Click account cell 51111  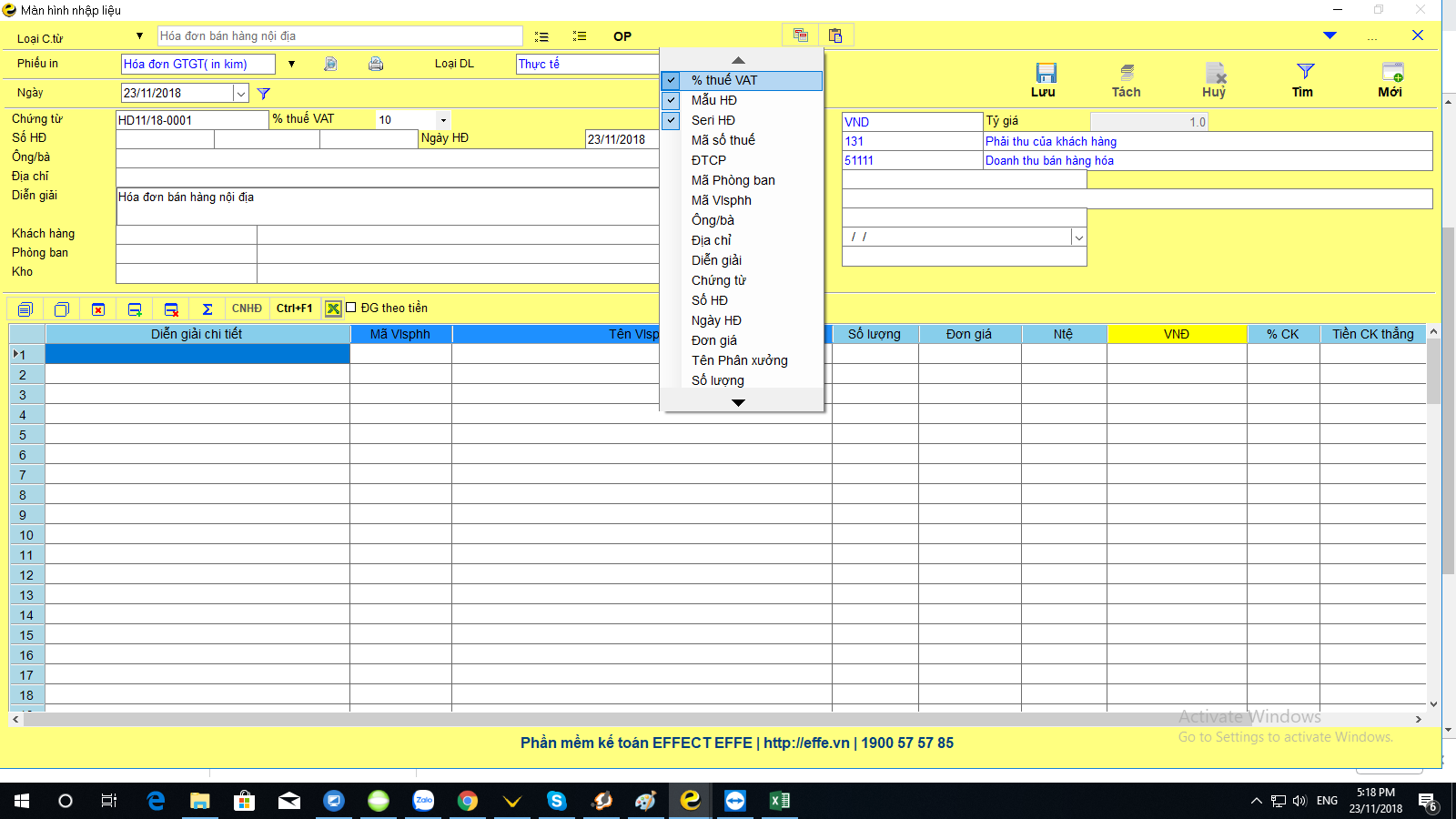(x=913, y=160)
